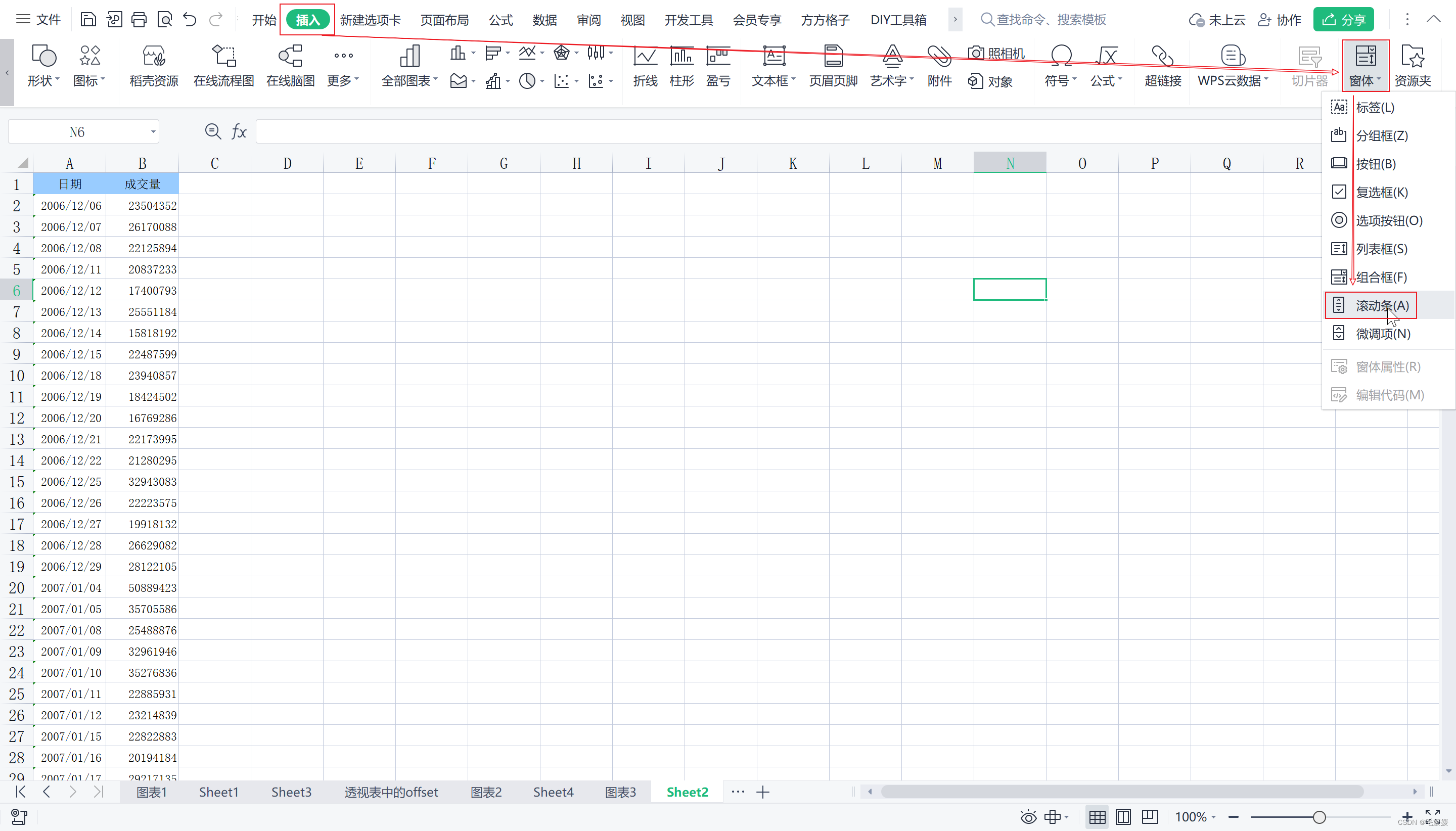Switch to 数据 data tab
Screen dimensions: 1456x831
pyautogui.click(x=544, y=20)
